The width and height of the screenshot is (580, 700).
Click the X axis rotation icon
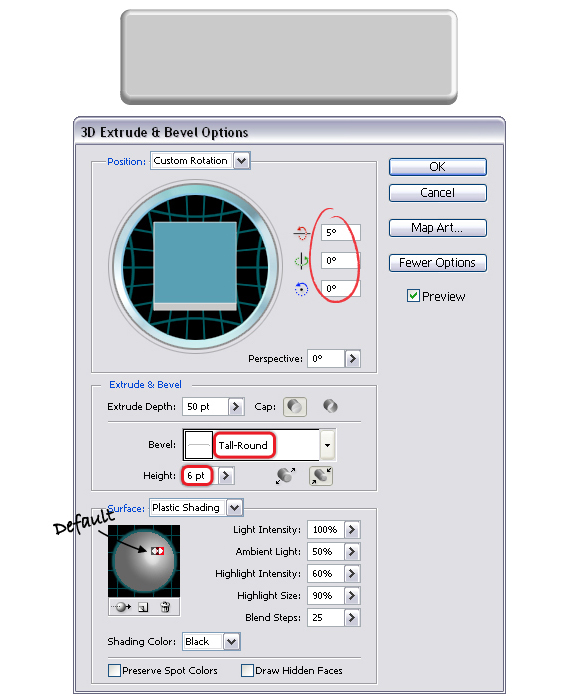301,233
